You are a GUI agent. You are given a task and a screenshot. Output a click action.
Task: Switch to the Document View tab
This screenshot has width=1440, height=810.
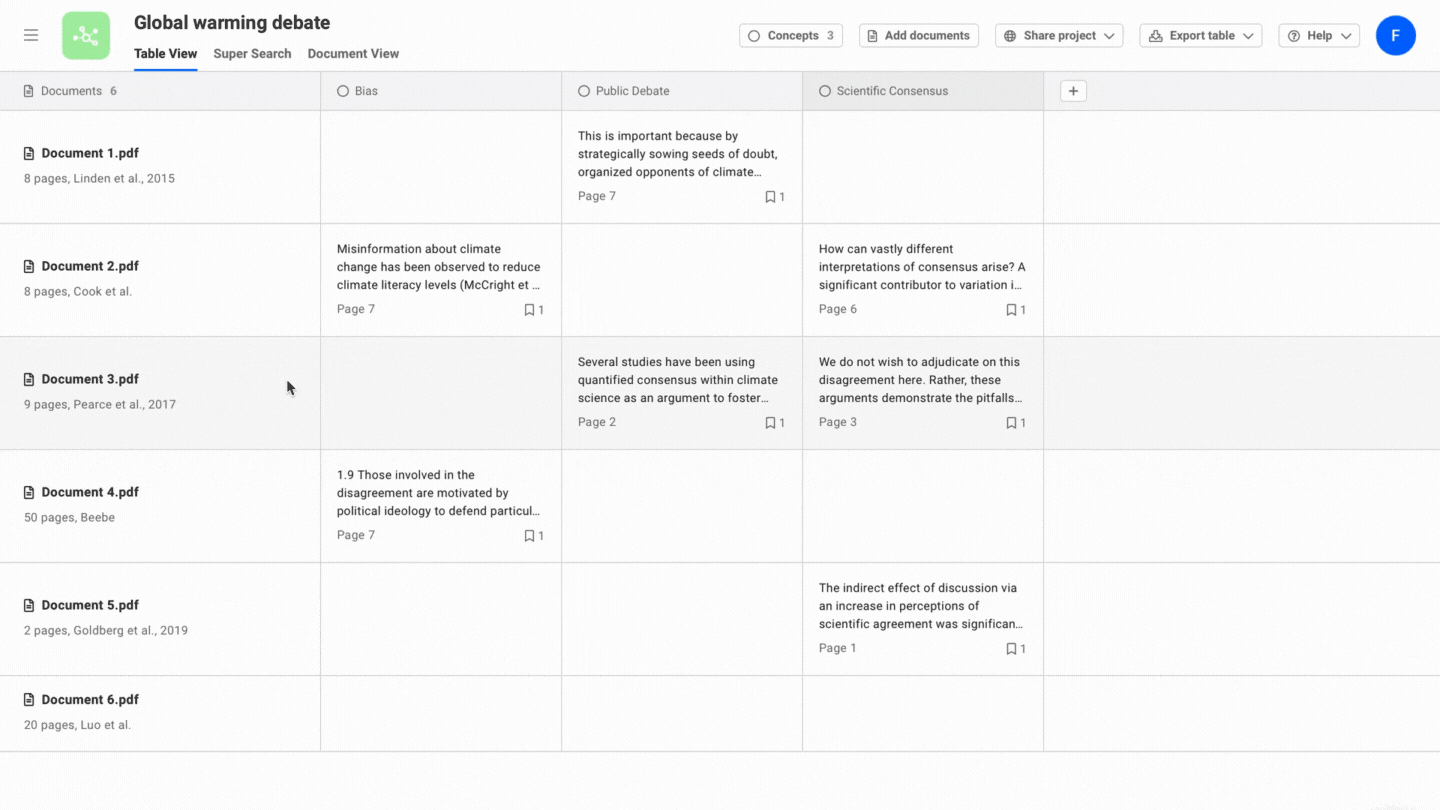coord(353,54)
